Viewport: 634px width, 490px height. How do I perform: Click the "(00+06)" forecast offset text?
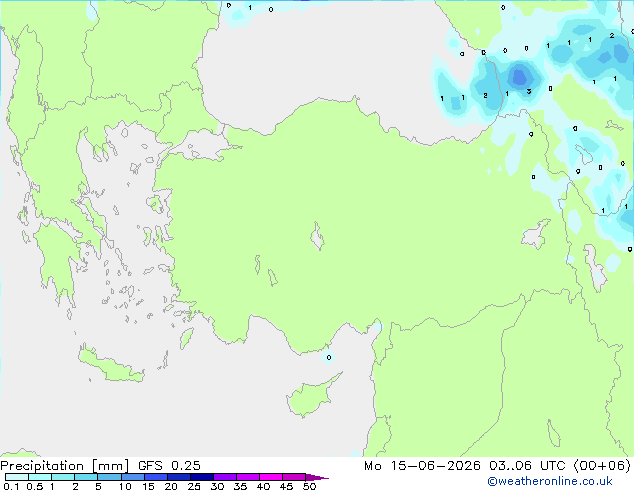coord(602,466)
